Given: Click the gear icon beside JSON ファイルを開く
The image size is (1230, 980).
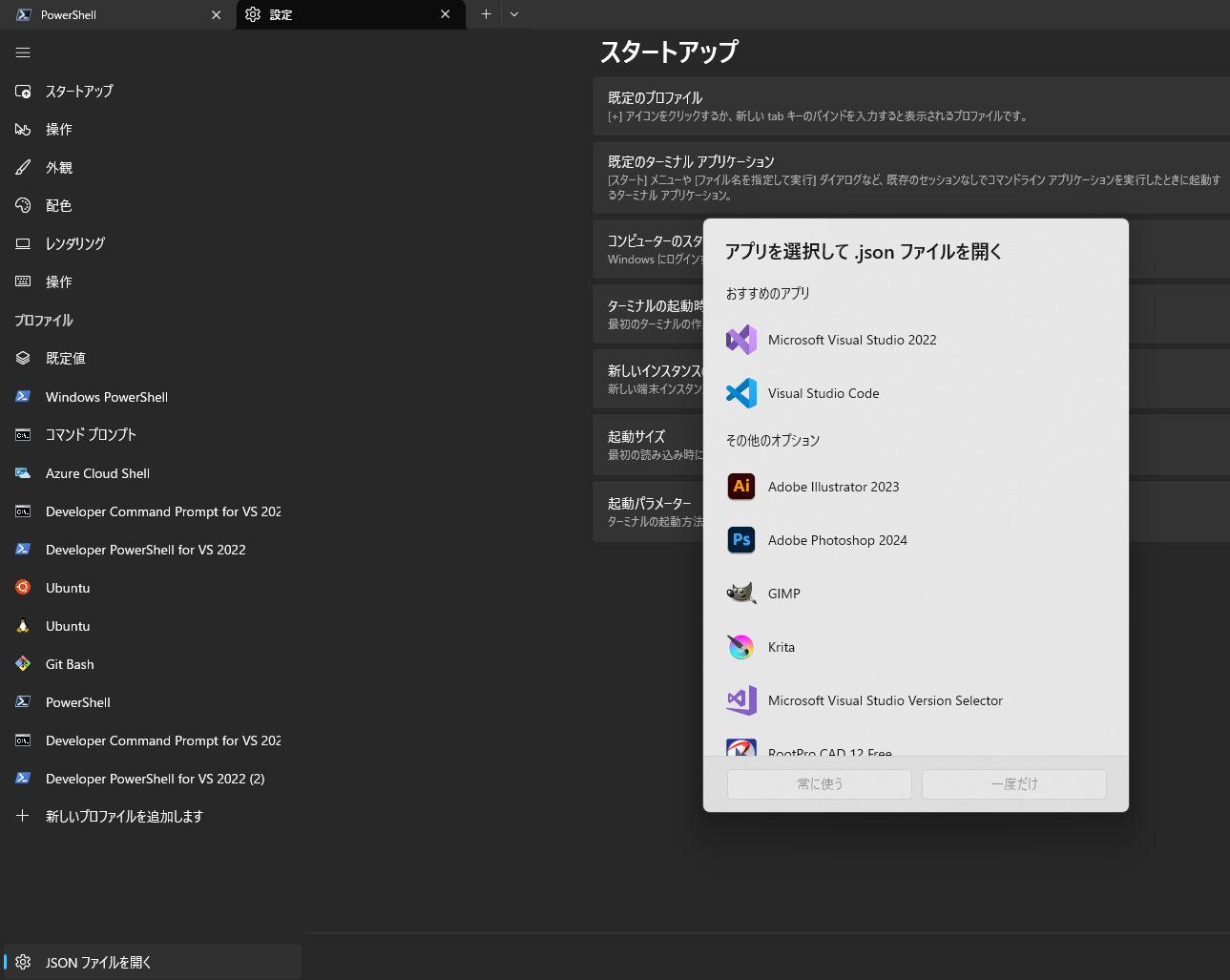Looking at the screenshot, I should coord(23,962).
